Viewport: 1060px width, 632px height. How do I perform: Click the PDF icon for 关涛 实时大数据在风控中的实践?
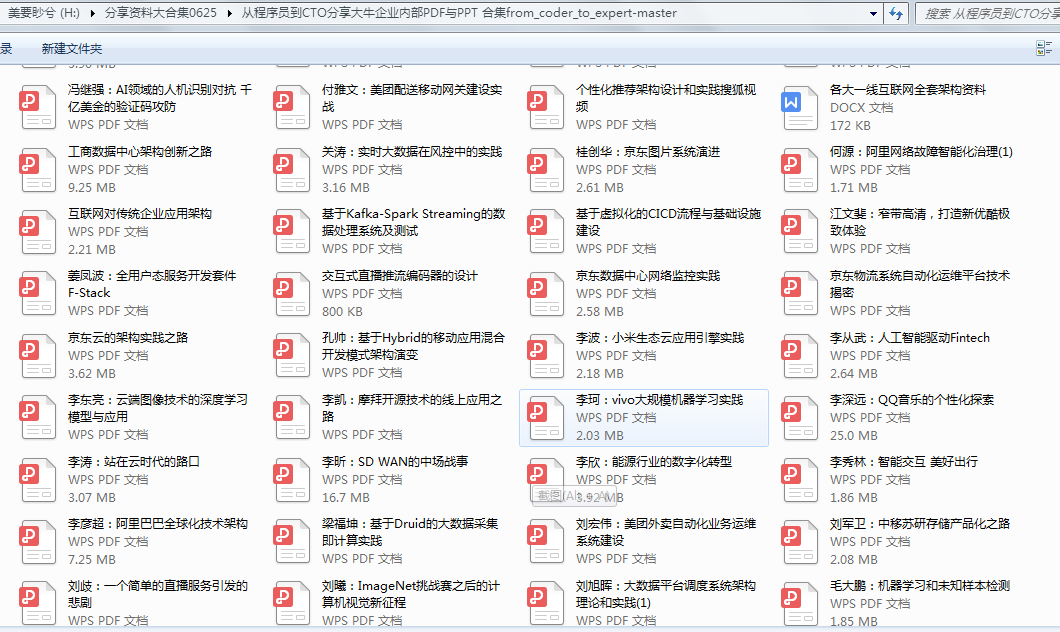[x=292, y=169]
